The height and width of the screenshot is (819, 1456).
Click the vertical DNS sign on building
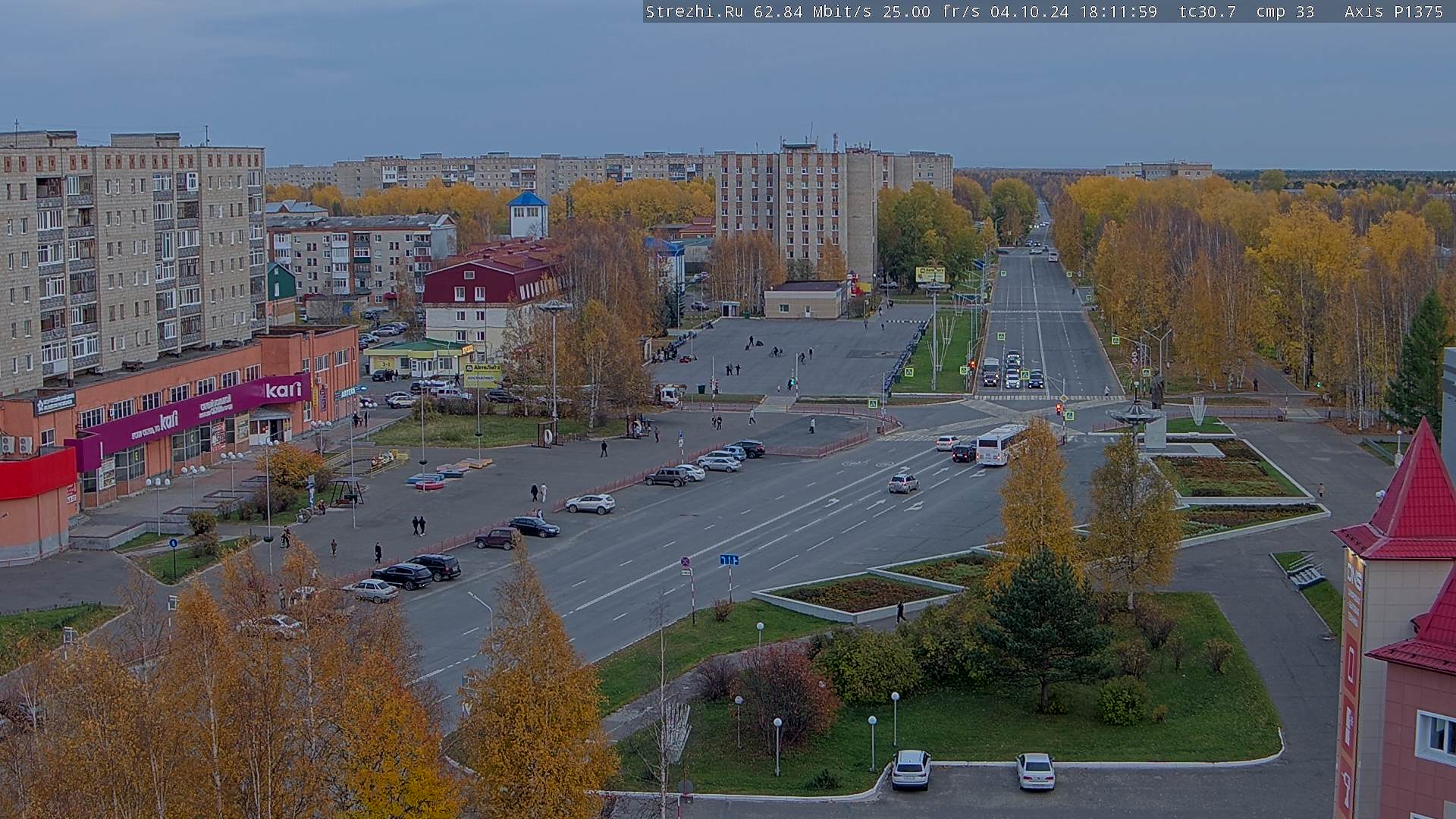[1352, 682]
